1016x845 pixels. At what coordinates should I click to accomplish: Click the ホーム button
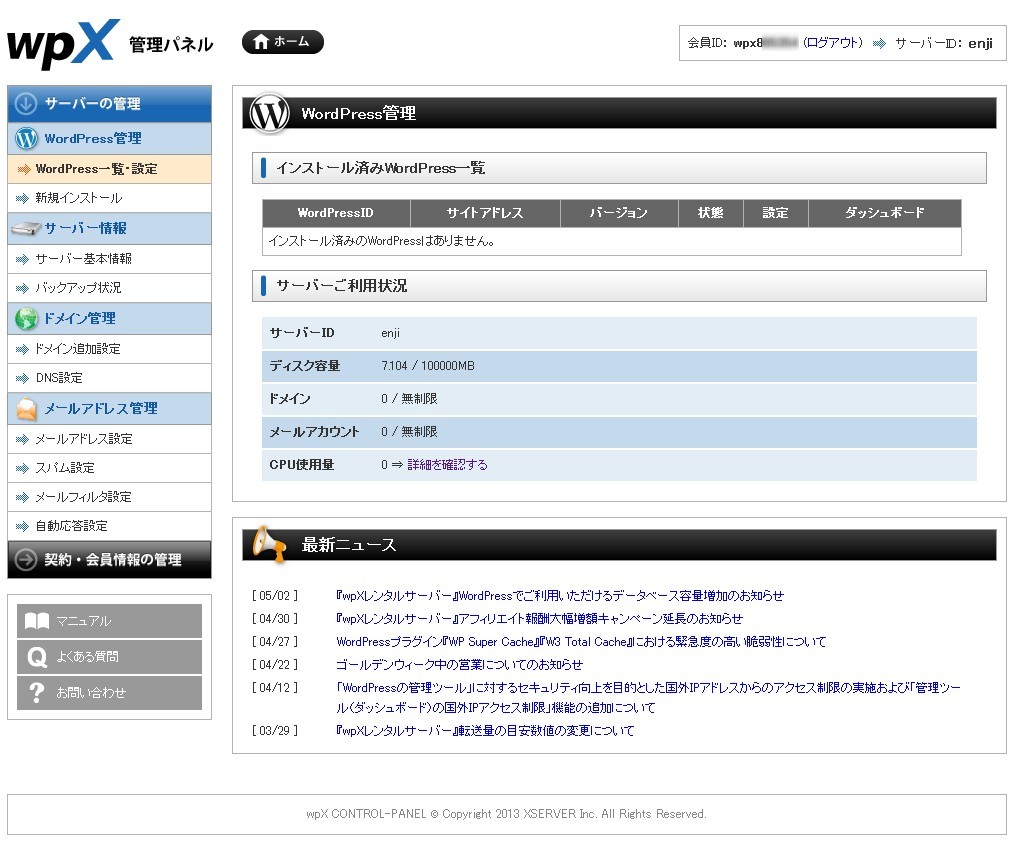click(283, 42)
